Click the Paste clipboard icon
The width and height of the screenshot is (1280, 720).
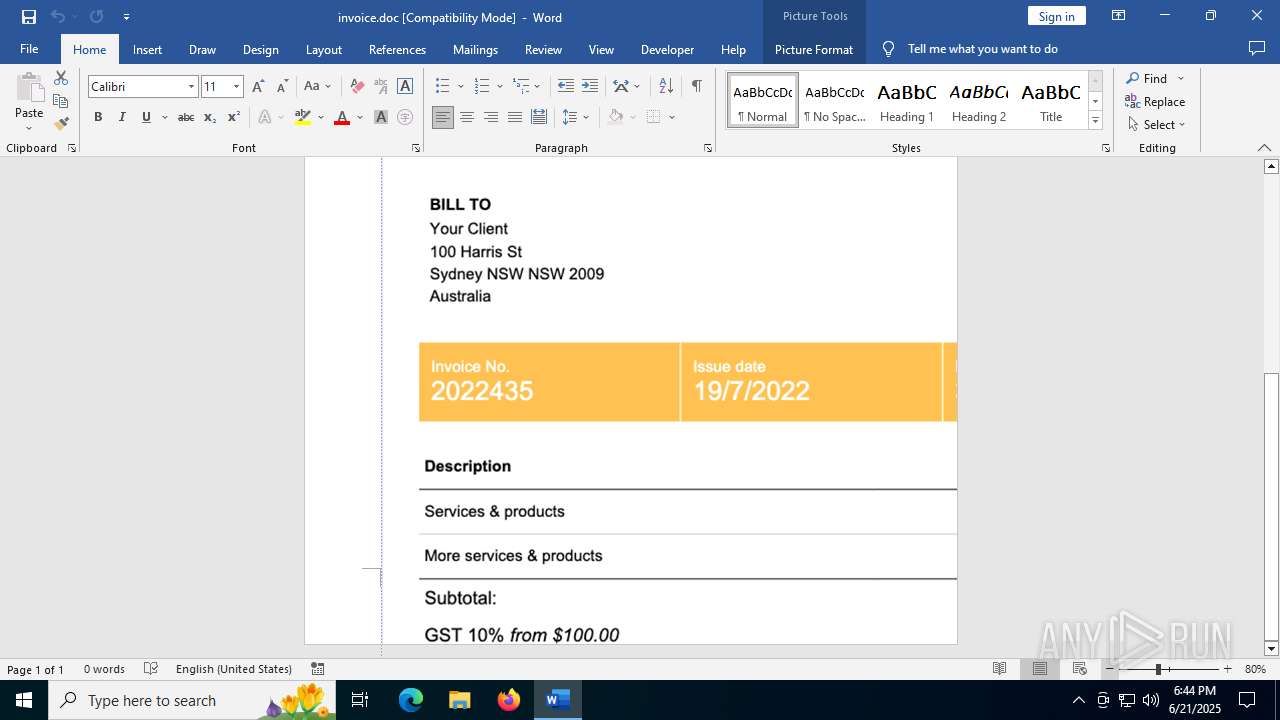click(x=29, y=89)
